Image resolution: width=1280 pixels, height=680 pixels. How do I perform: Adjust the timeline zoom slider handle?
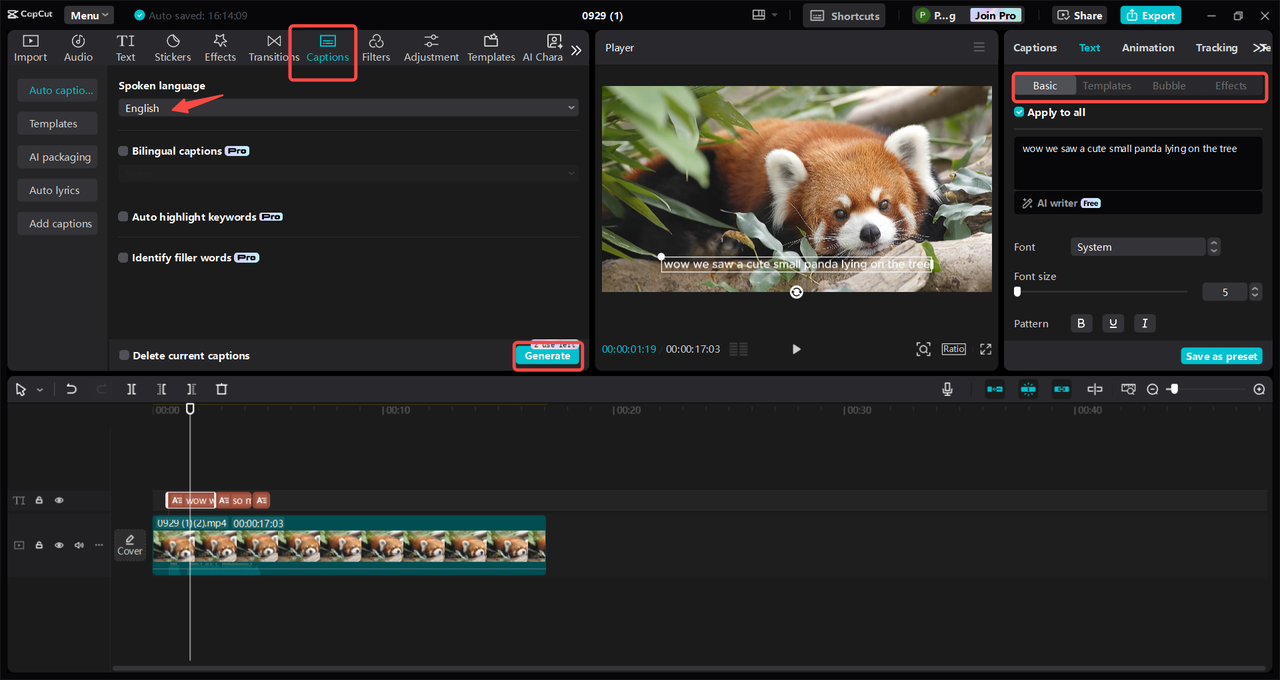(x=1174, y=389)
